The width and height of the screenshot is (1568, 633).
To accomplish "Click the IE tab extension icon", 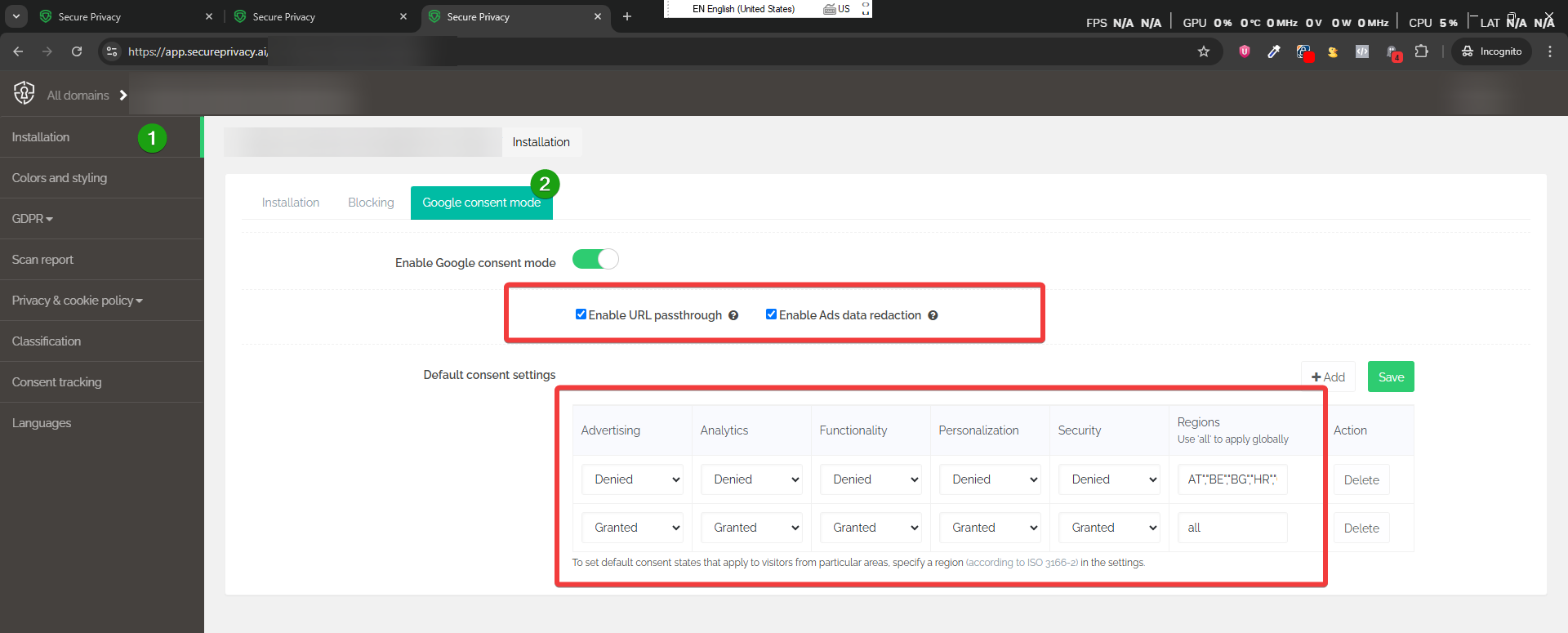I will click(1304, 52).
